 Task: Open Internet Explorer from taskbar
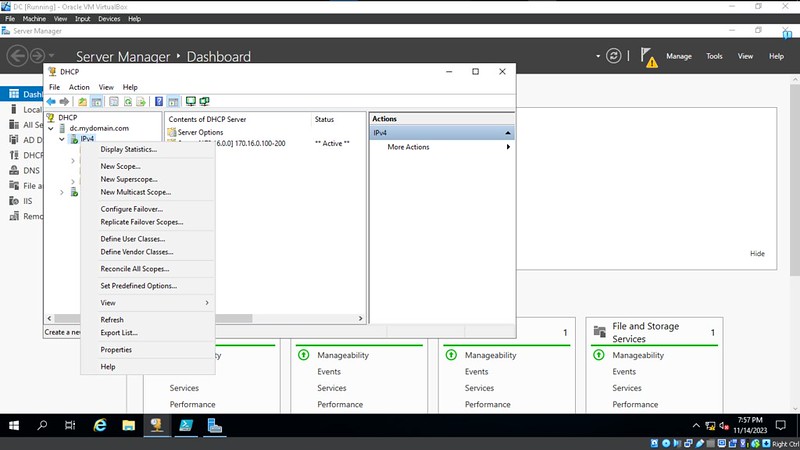click(x=100, y=425)
